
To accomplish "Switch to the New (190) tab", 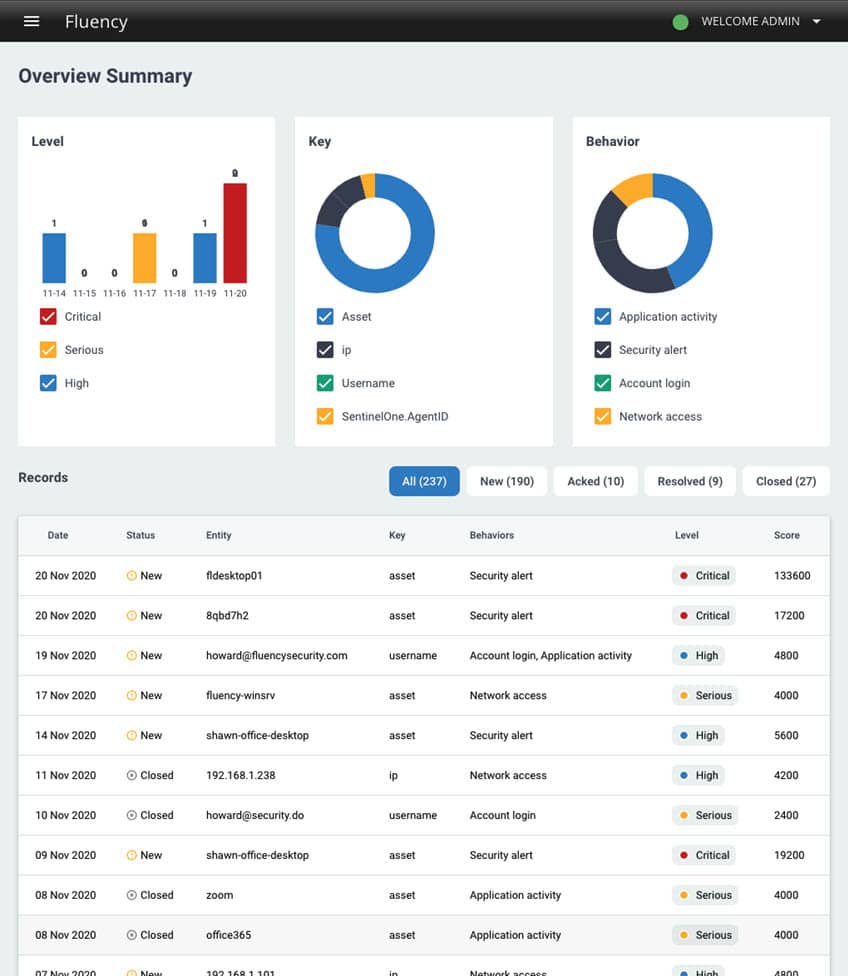I will [x=506, y=481].
